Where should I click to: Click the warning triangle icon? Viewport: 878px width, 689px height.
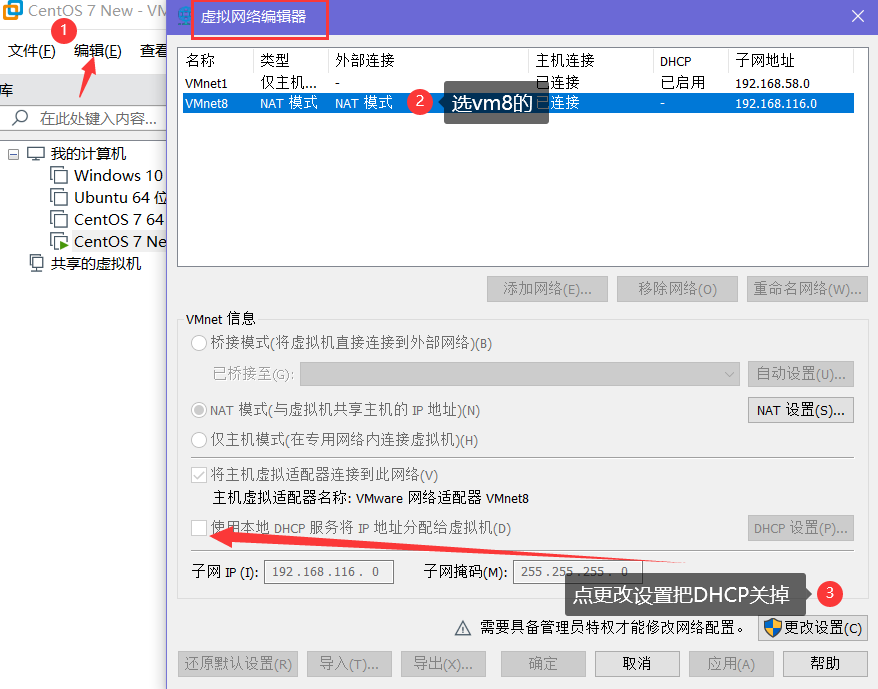pyautogui.click(x=463, y=629)
